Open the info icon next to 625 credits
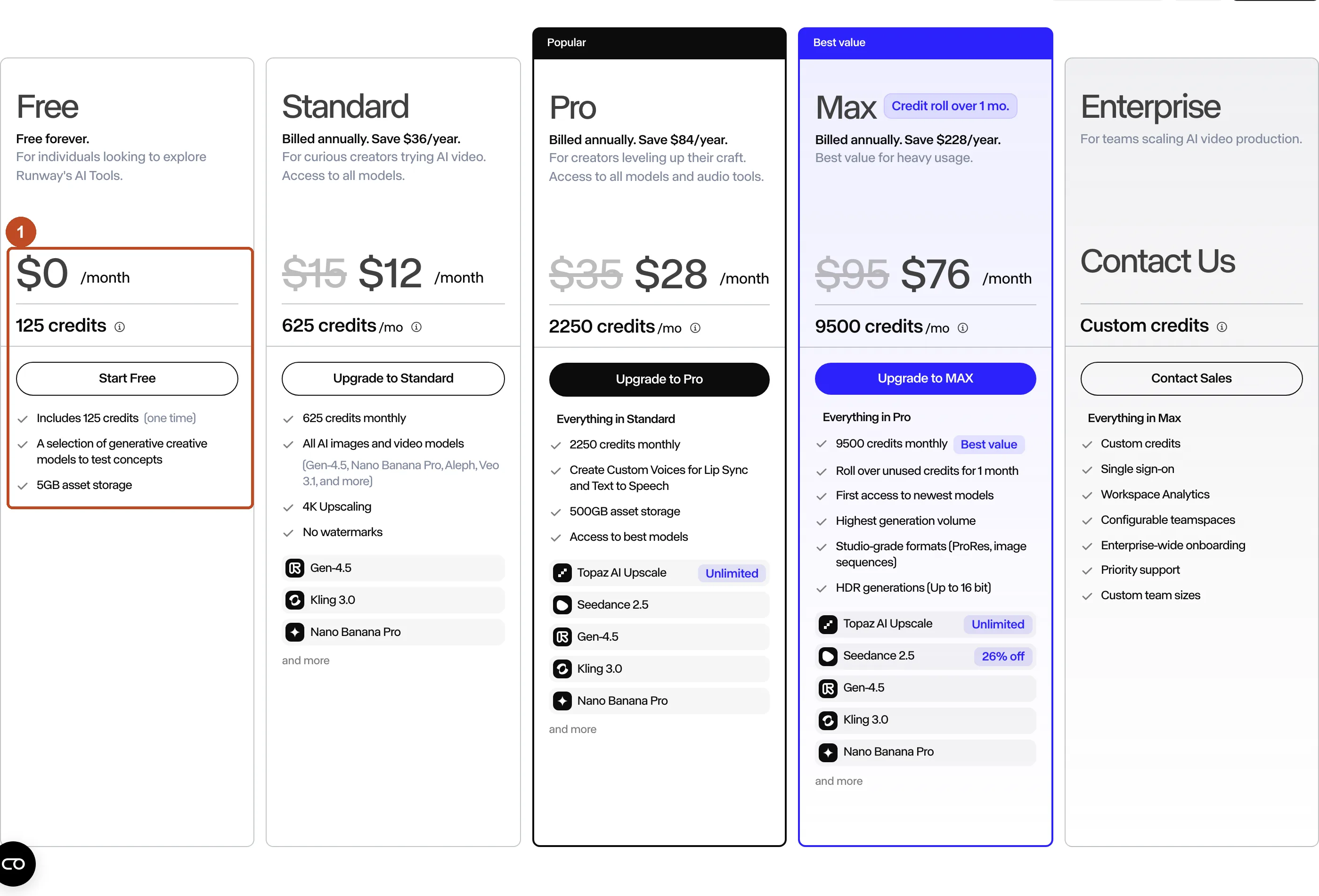 point(416,327)
